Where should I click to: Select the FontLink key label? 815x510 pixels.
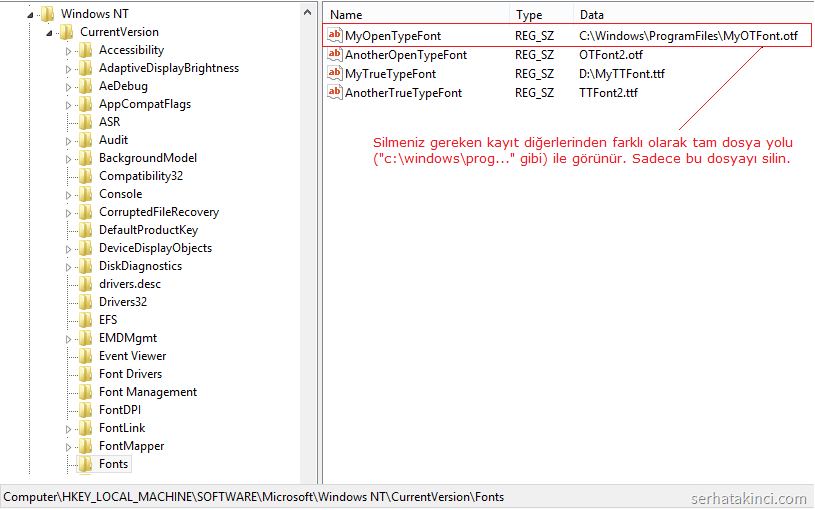[x=122, y=428]
